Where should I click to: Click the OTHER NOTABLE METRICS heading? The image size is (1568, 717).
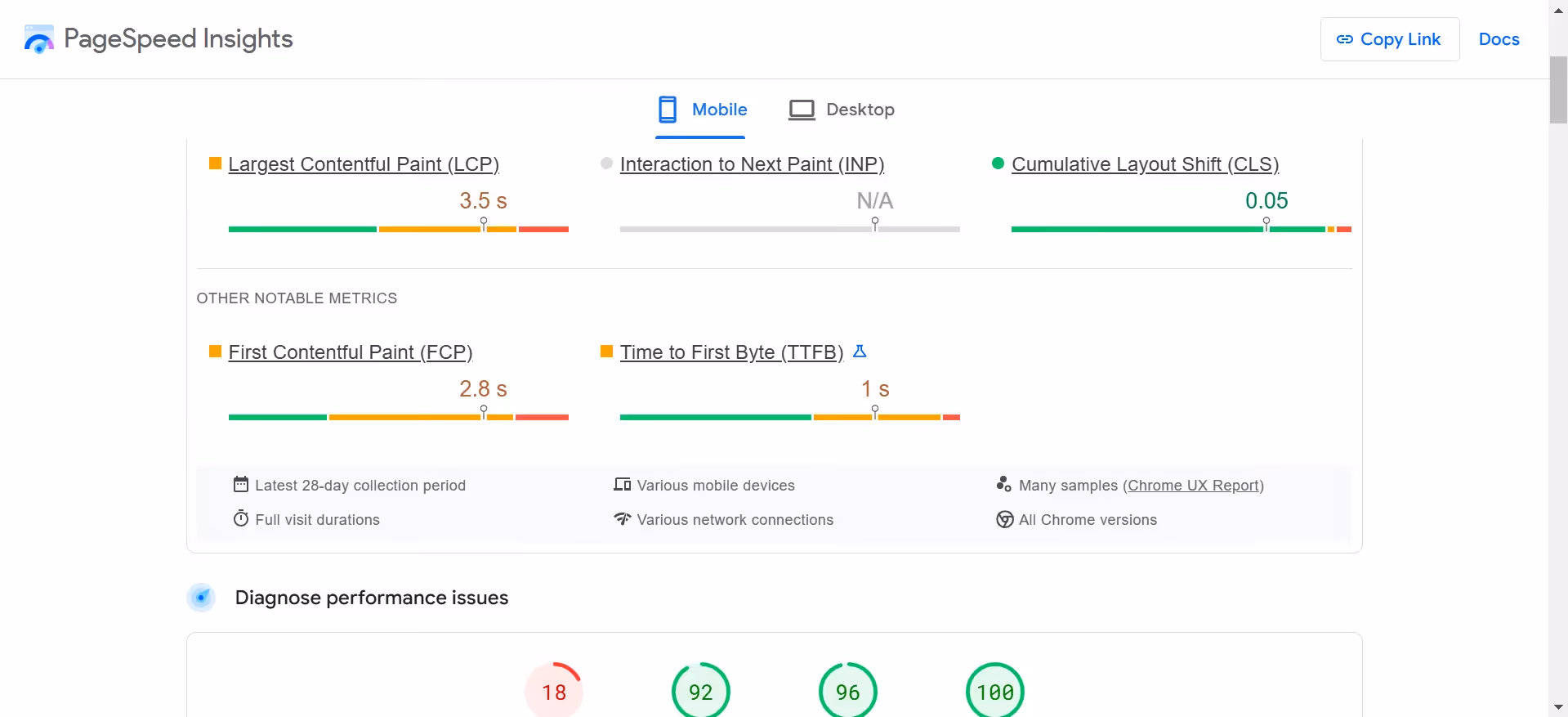point(297,298)
